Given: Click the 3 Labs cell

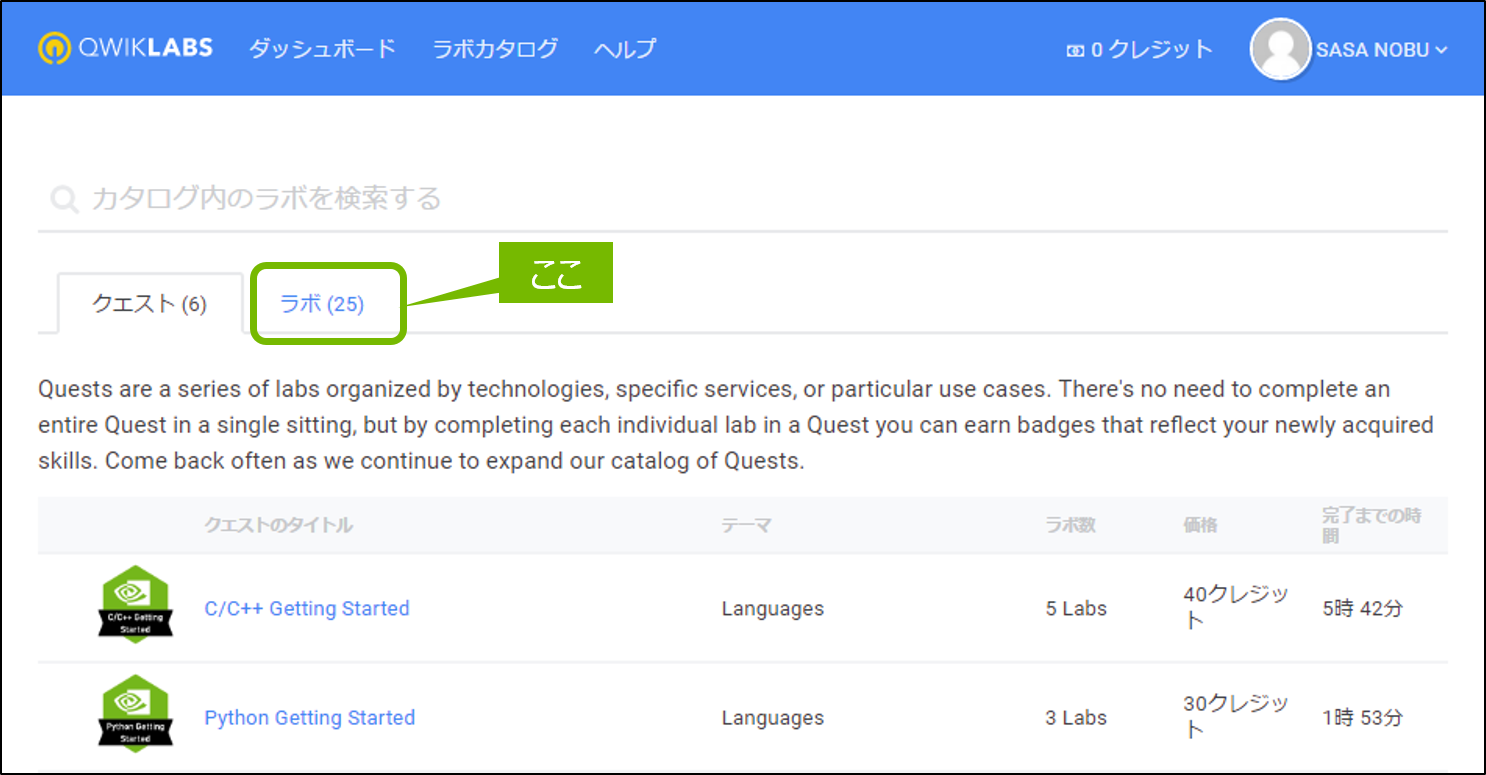Looking at the screenshot, I should tap(1076, 718).
